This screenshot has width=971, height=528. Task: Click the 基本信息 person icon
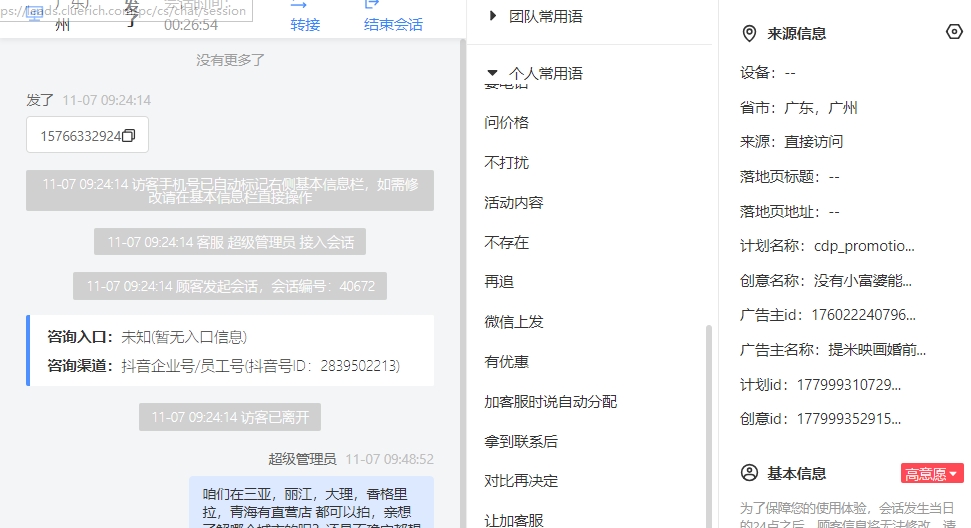(749, 474)
